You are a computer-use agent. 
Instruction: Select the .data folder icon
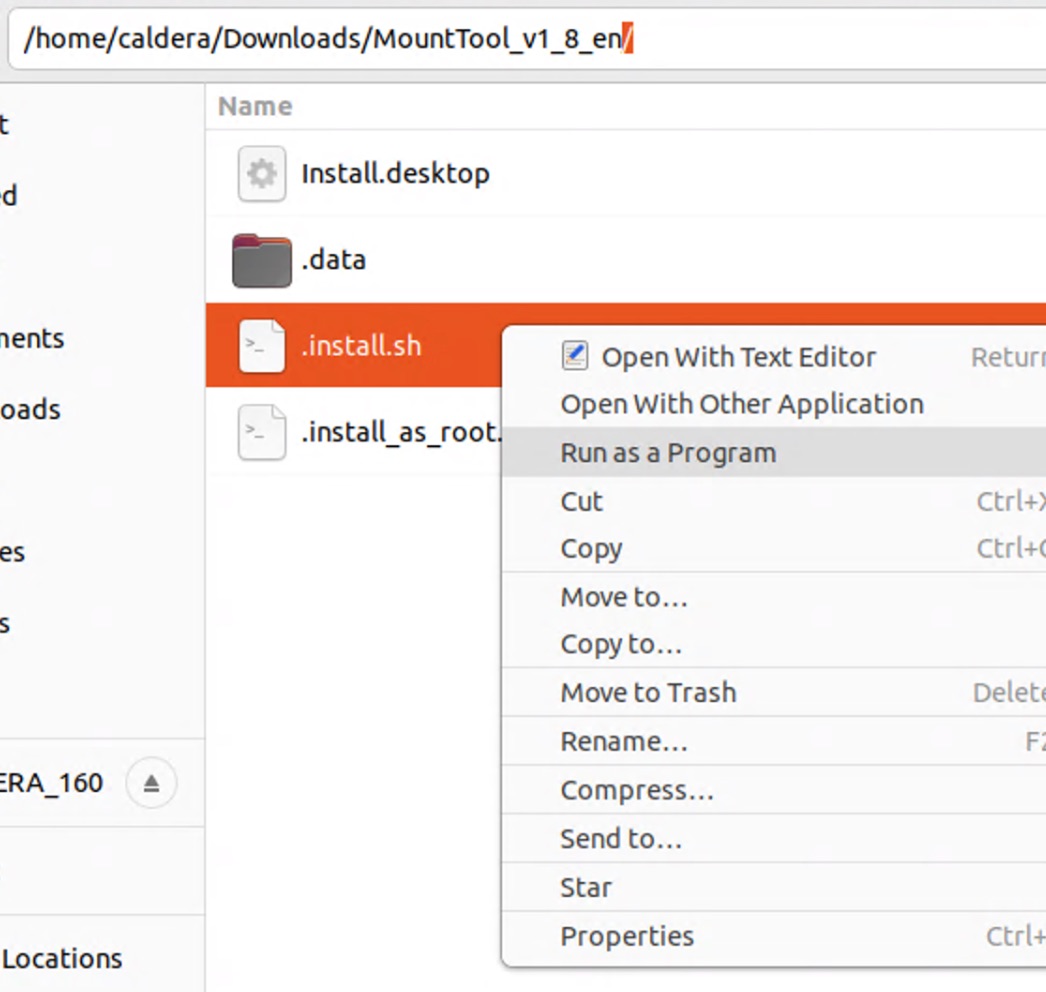(261, 261)
